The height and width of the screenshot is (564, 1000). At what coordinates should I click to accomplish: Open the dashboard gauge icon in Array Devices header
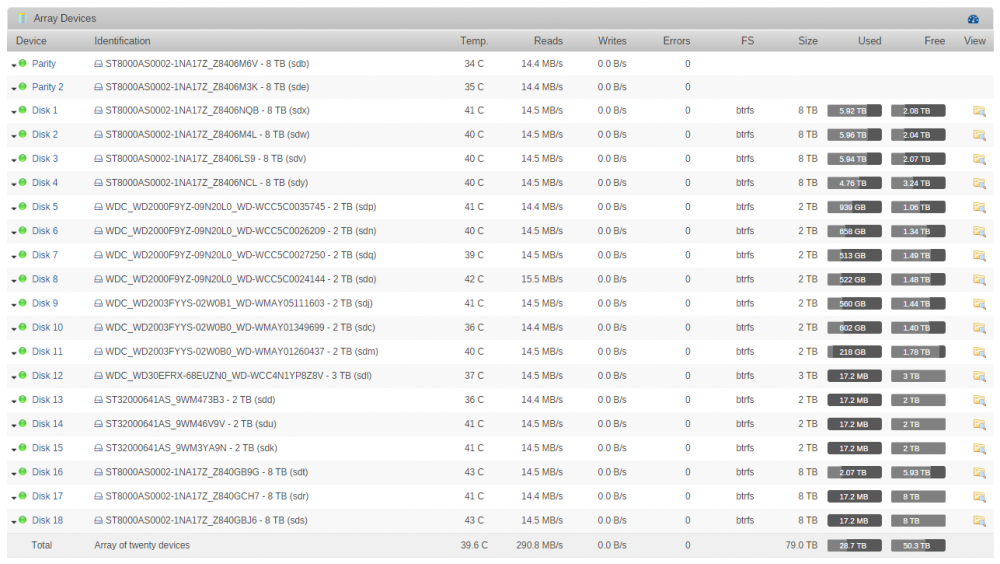coord(973,19)
